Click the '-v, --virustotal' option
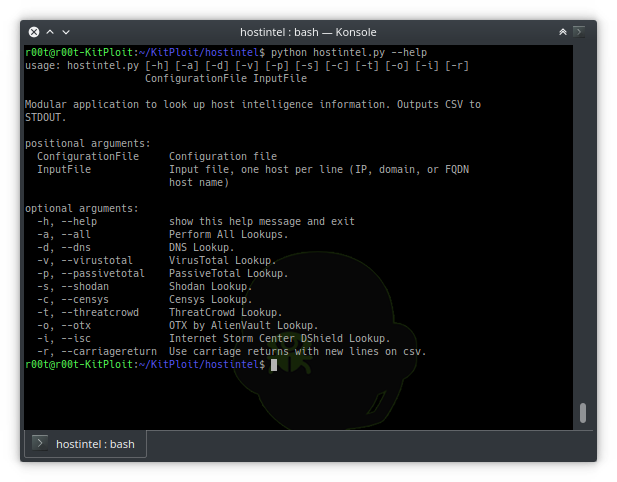This screenshot has width=617, height=482. 85,260
